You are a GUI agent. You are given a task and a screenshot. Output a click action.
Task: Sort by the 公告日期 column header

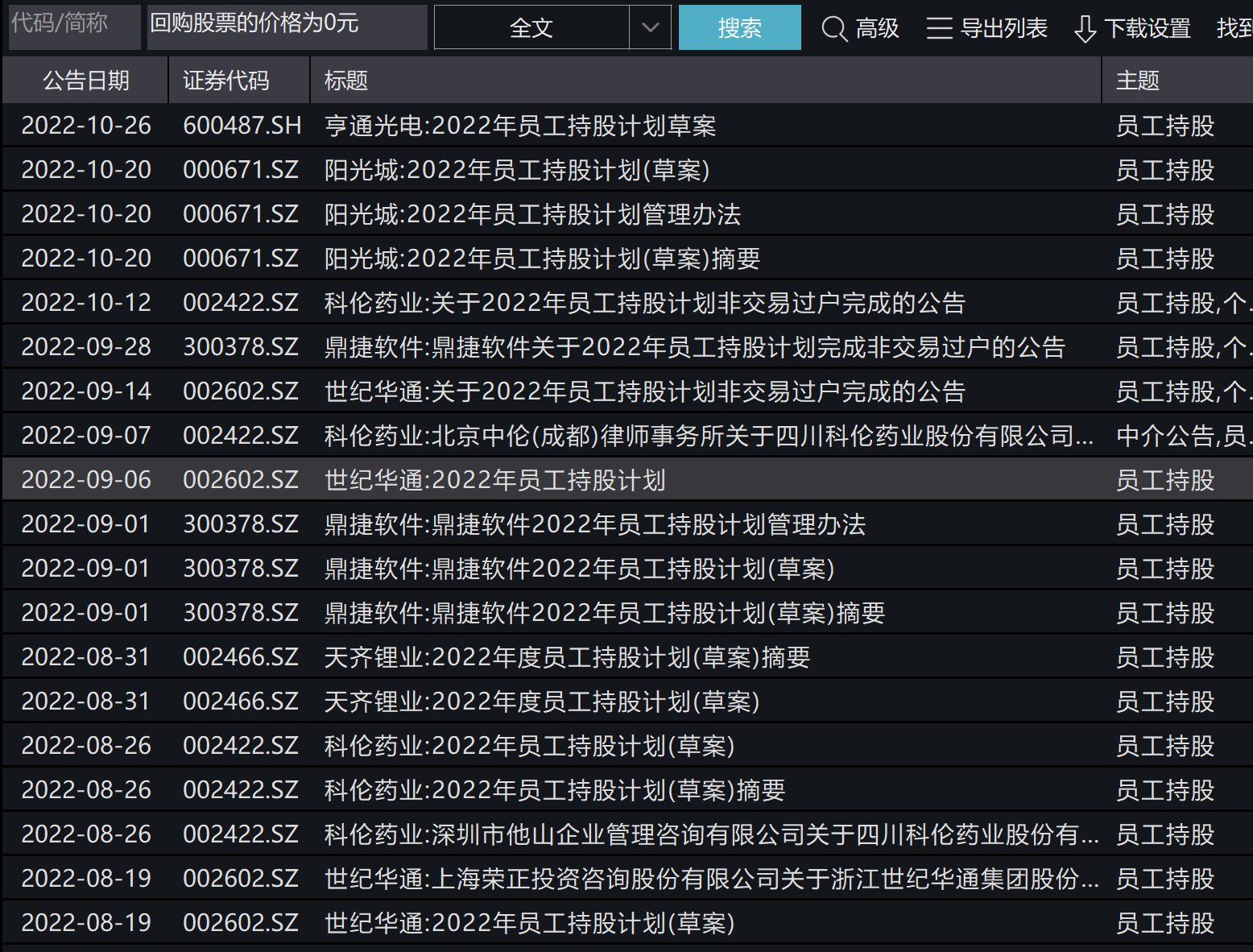[x=85, y=81]
